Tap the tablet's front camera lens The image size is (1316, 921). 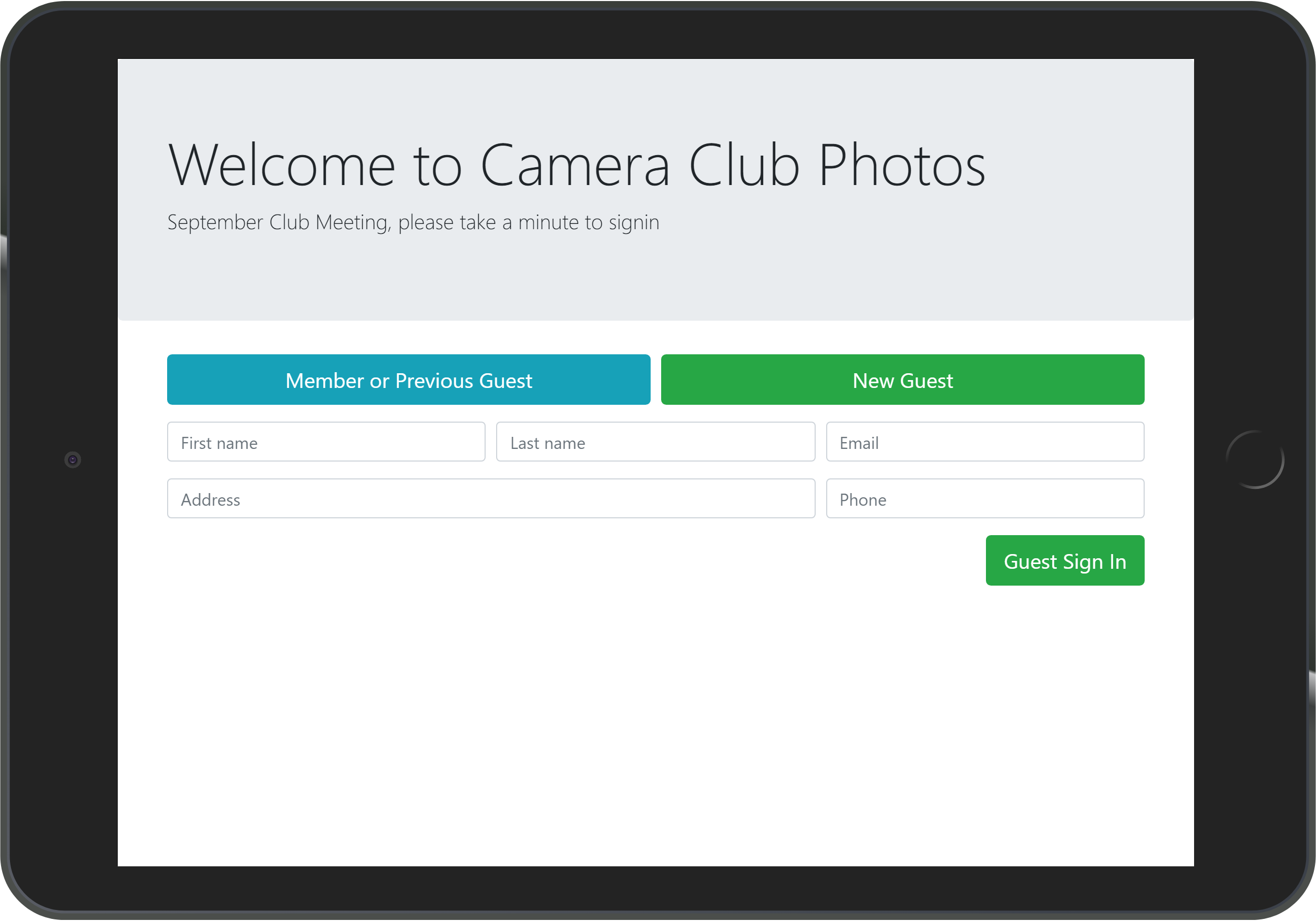pos(73,459)
